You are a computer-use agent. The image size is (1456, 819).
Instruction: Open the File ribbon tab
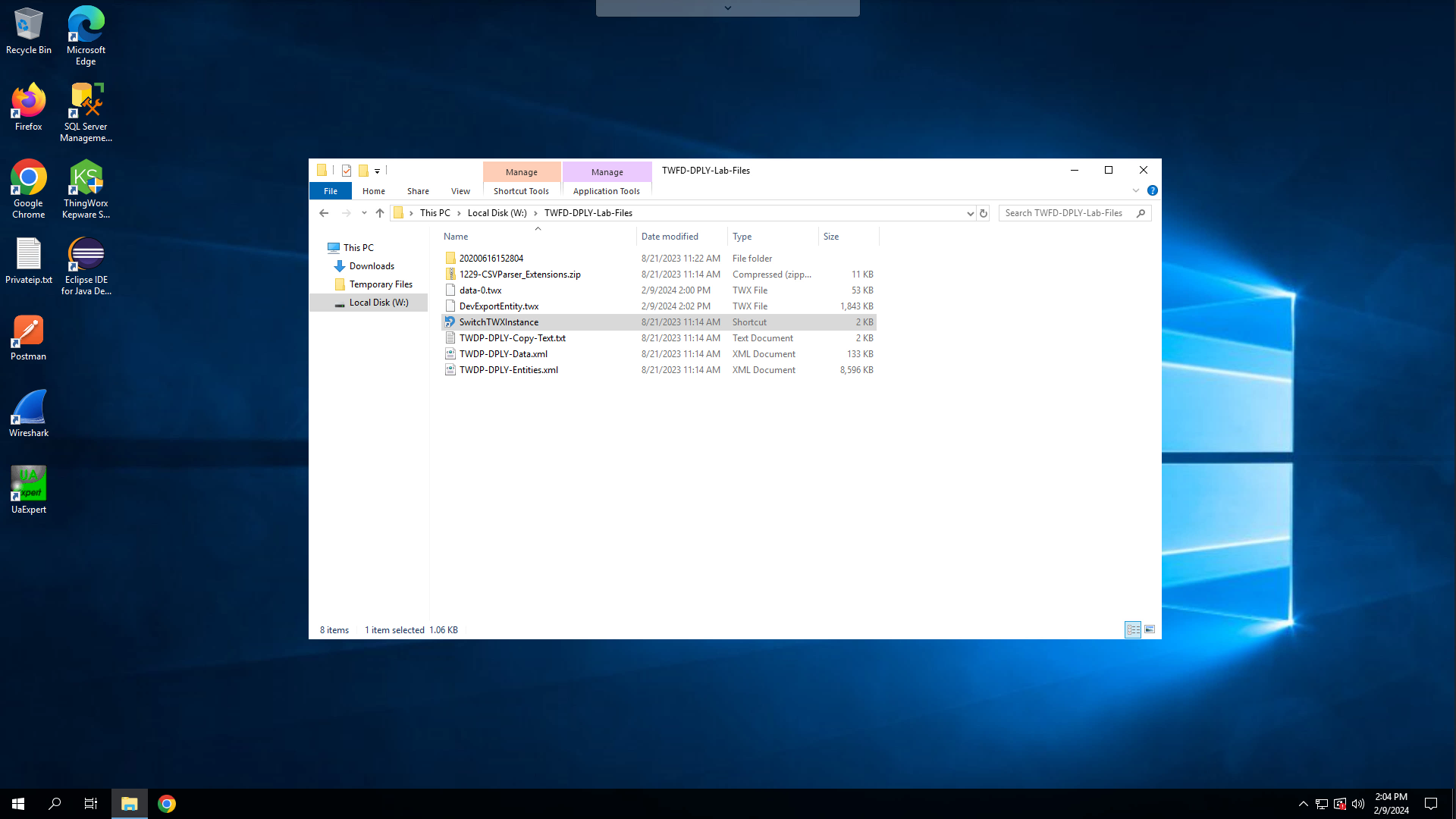(x=331, y=191)
